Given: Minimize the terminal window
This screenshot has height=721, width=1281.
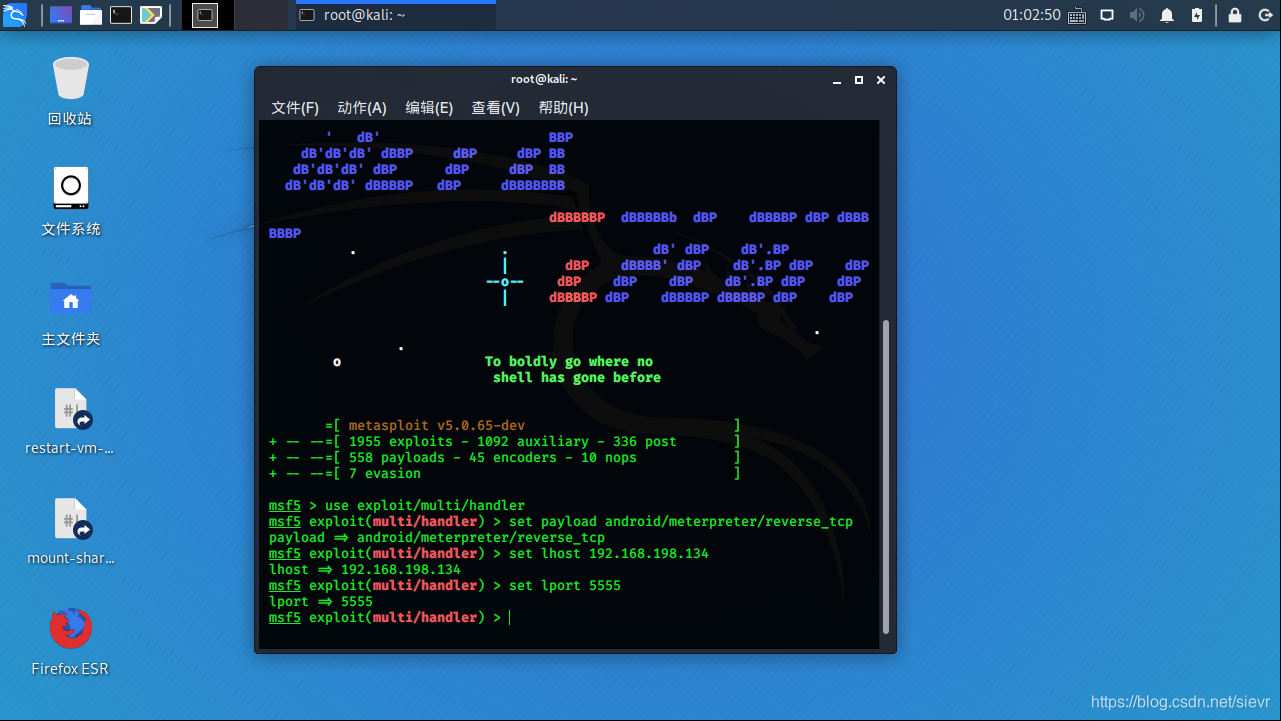Looking at the screenshot, I should 837,80.
